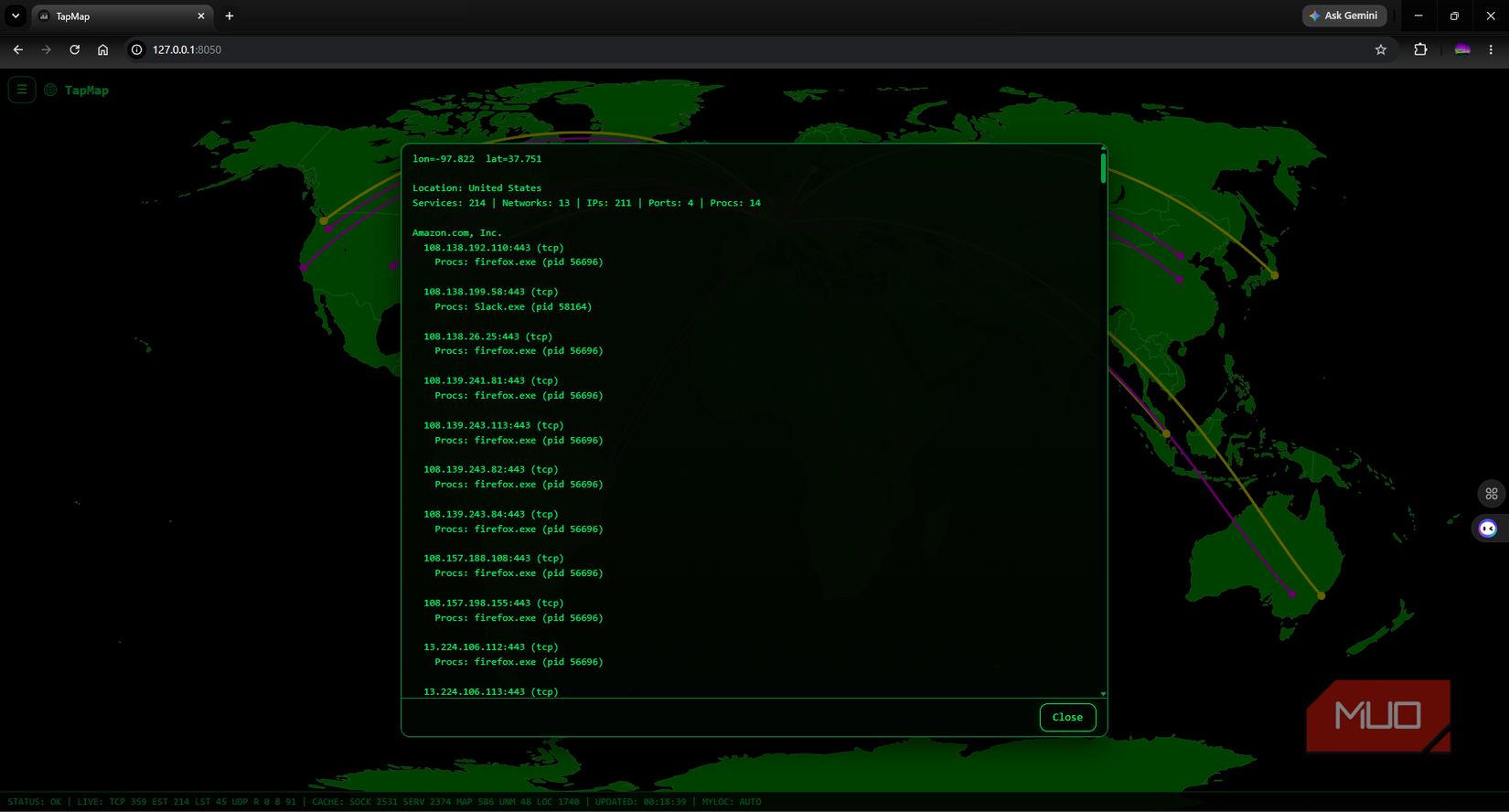Image resolution: width=1509 pixels, height=812 pixels.
Task: Click the TapMap globe logo icon
Action: click(x=50, y=90)
